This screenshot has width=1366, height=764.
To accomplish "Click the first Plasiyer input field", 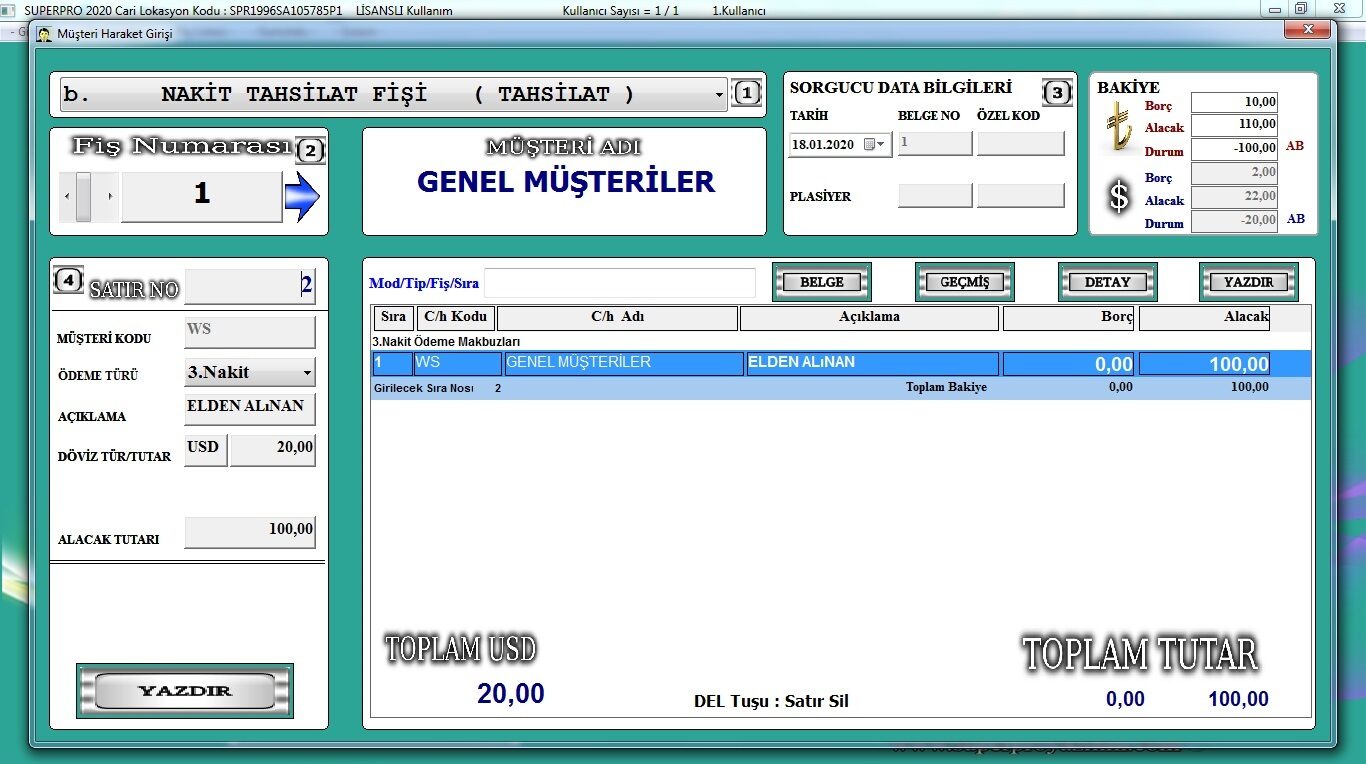I will click(935, 196).
